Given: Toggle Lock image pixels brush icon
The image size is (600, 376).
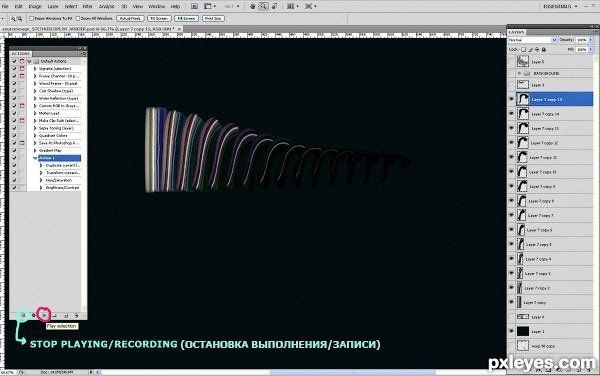Looking at the screenshot, I should coord(530,49).
